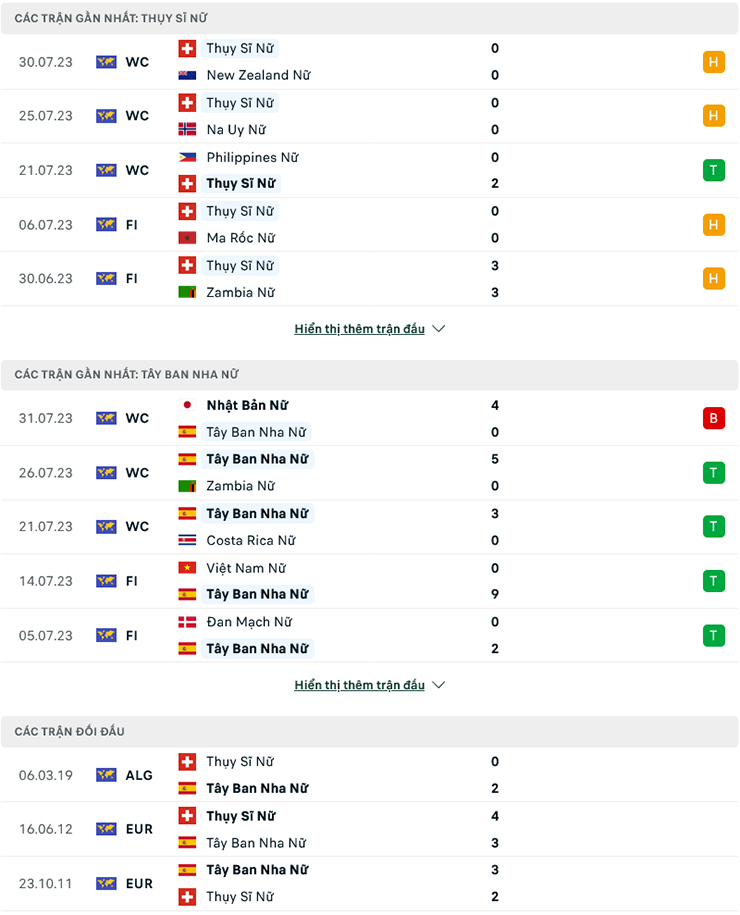Open New Zealand Nữ team link
This screenshot has width=740, height=915.
pyautogui.click(x=258, y=75)
